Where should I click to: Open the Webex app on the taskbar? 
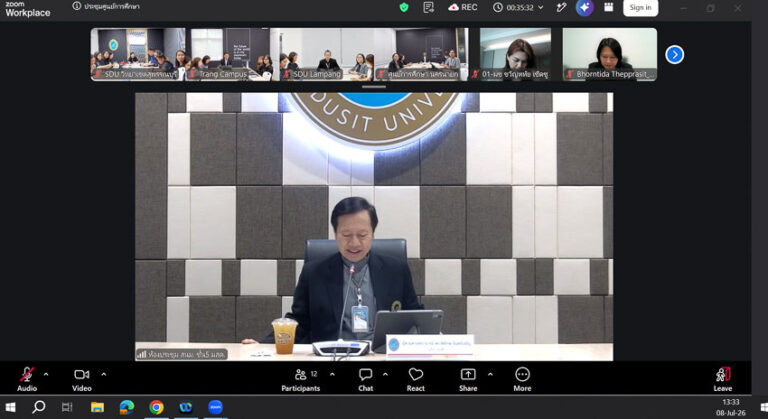186,407
